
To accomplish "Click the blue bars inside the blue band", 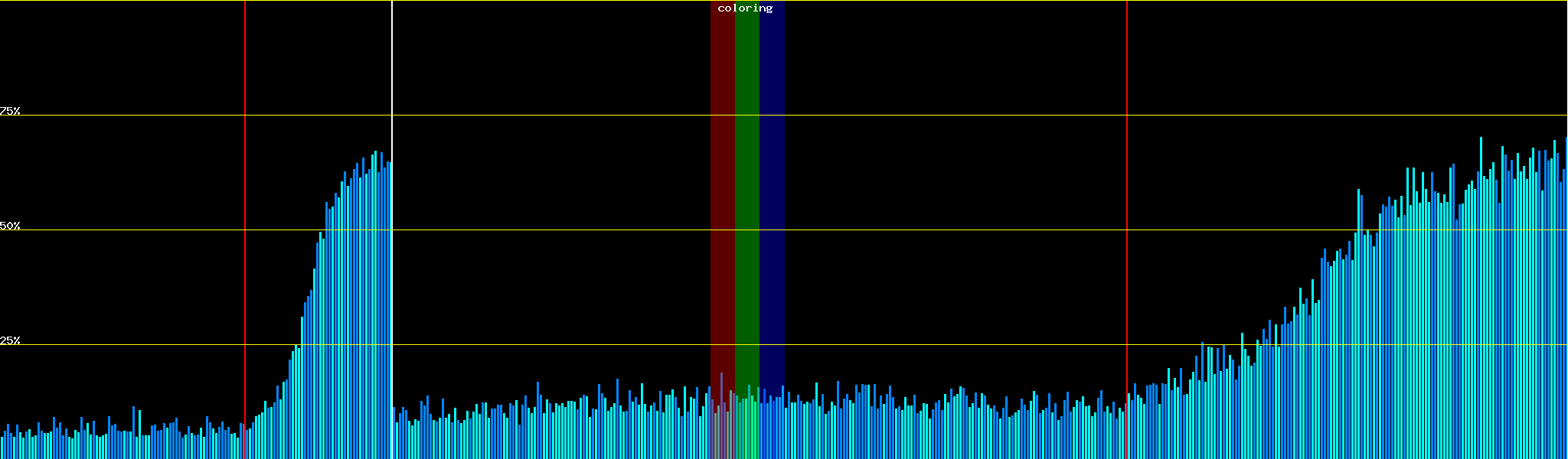I will (x=772, y=428).
